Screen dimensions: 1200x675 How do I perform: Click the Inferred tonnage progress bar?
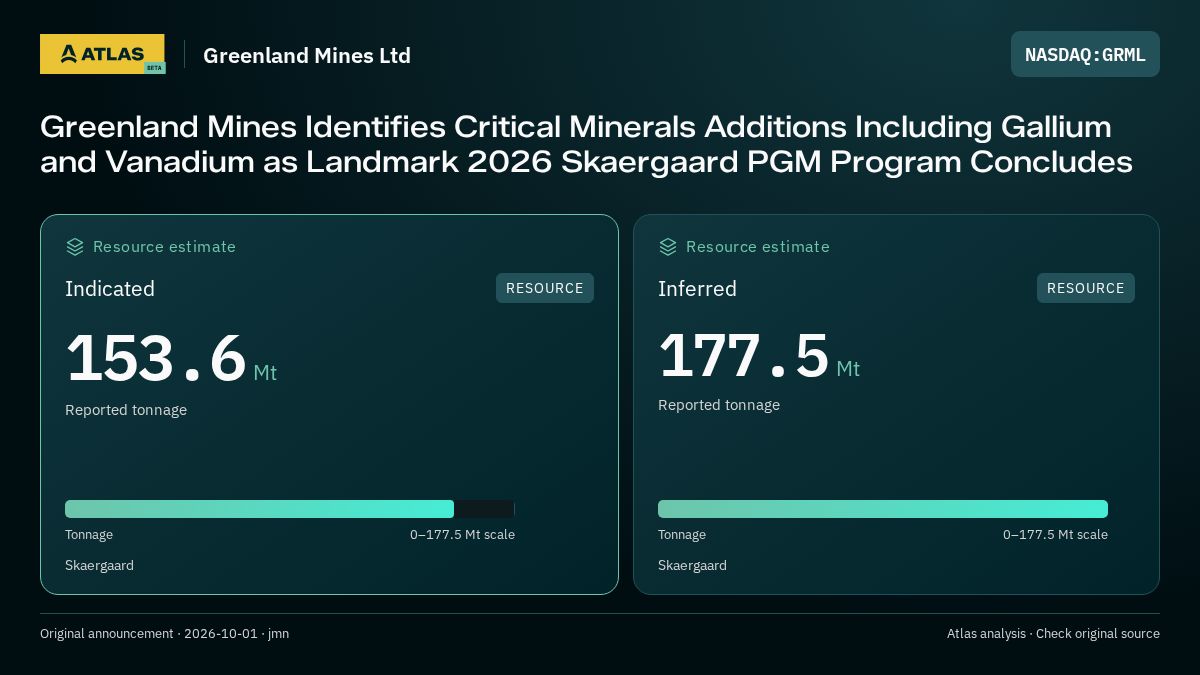coord(883,509)
